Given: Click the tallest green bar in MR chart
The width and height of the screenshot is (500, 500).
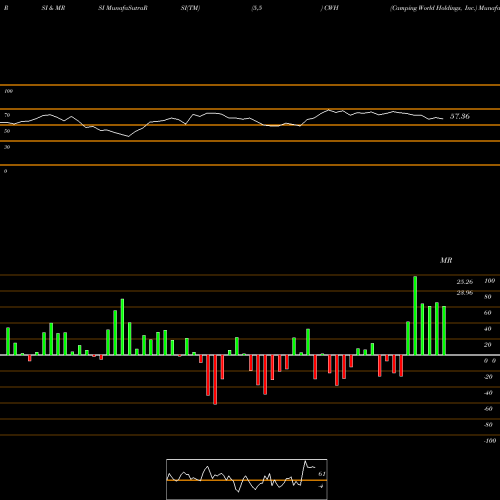Looking at the screenshot, I should [415, 315].
